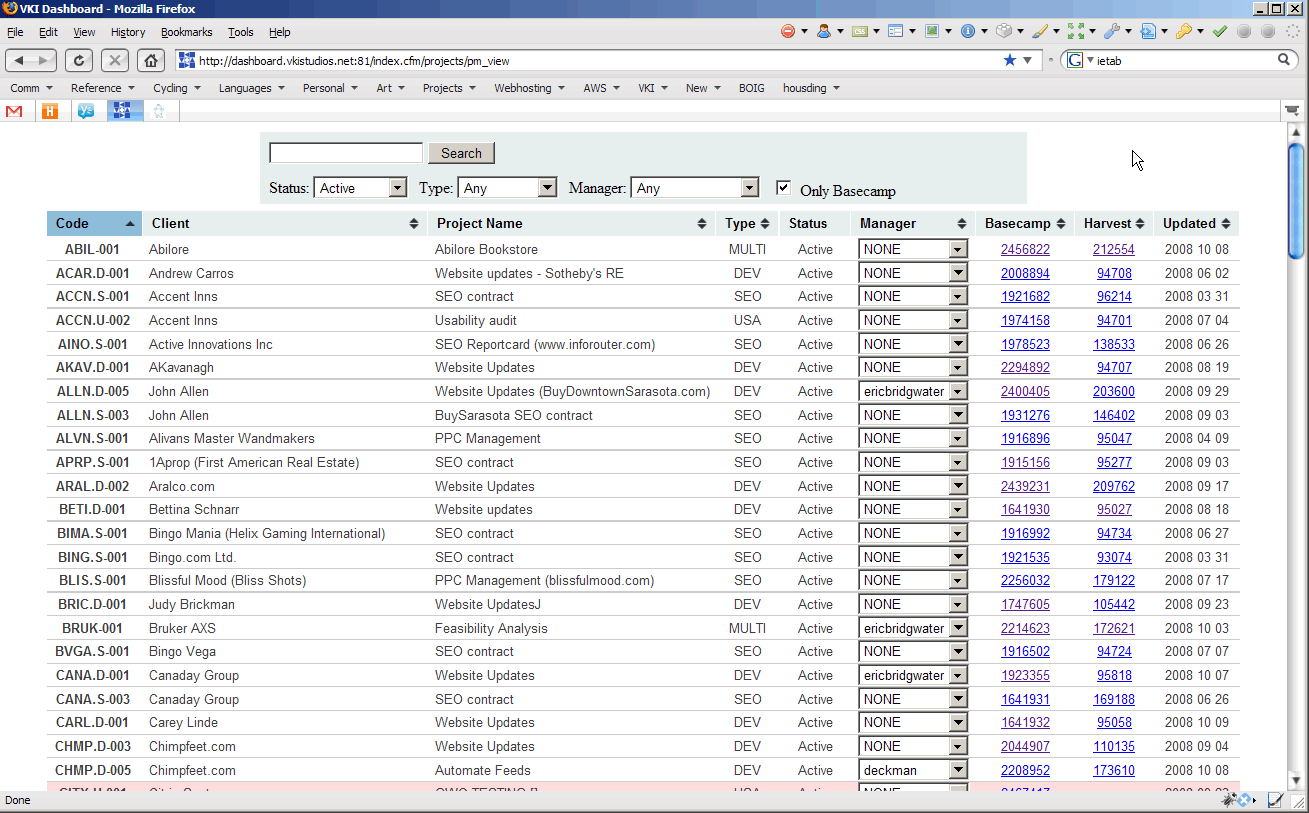The image size is (1309, 813).
Task: Open the Manager filter dropdown
Action: [695, 188]
